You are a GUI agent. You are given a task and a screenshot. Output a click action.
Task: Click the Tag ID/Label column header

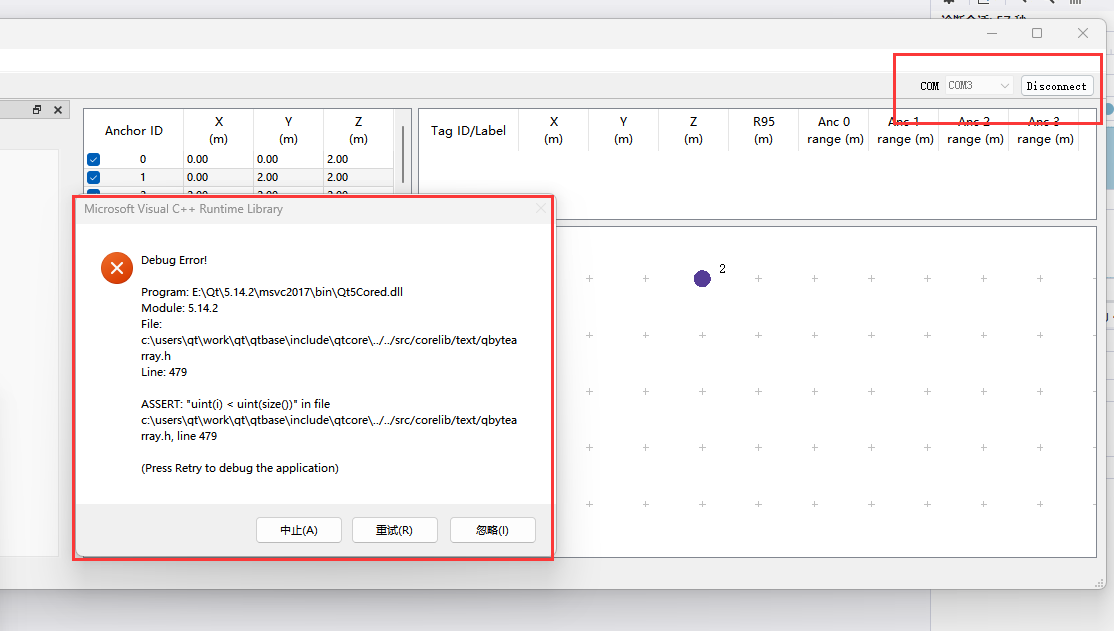click(x=468, y=131)
